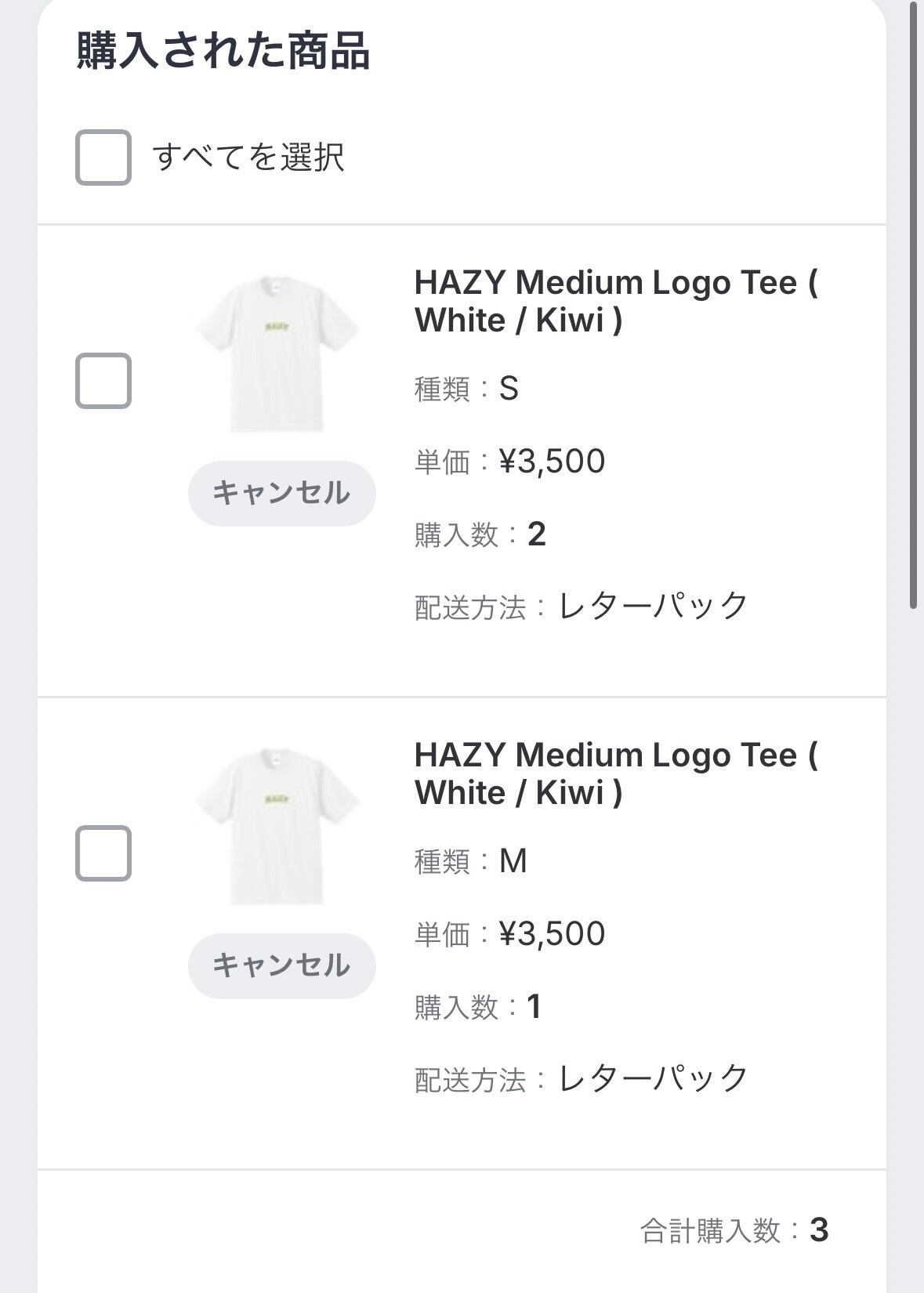This screenshot has height=1293, width=924.
Task: Click the "購入された商品" heading
Action: 223,52
